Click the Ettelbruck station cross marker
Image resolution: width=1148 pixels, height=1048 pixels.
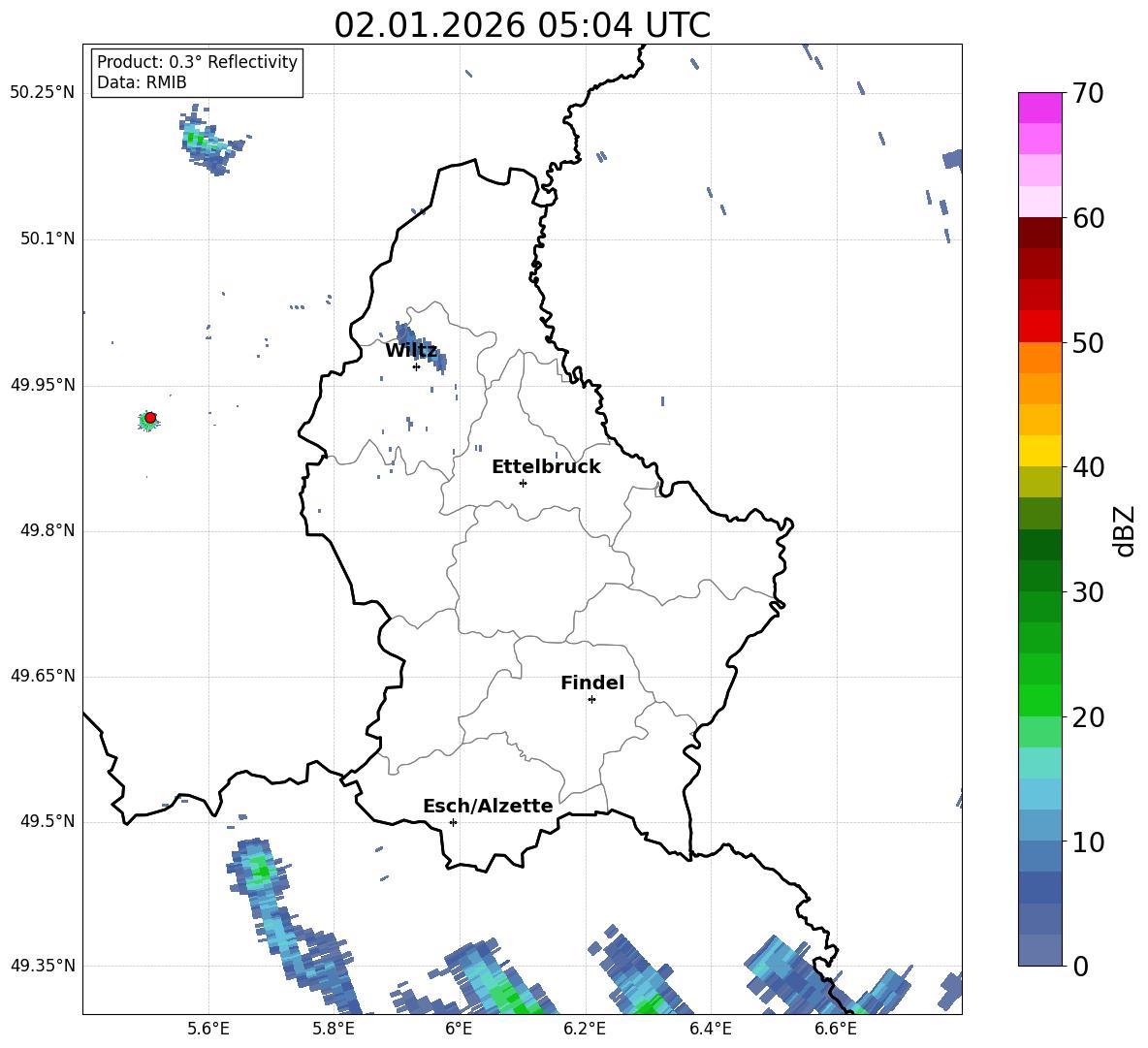(x=523, y=483)
